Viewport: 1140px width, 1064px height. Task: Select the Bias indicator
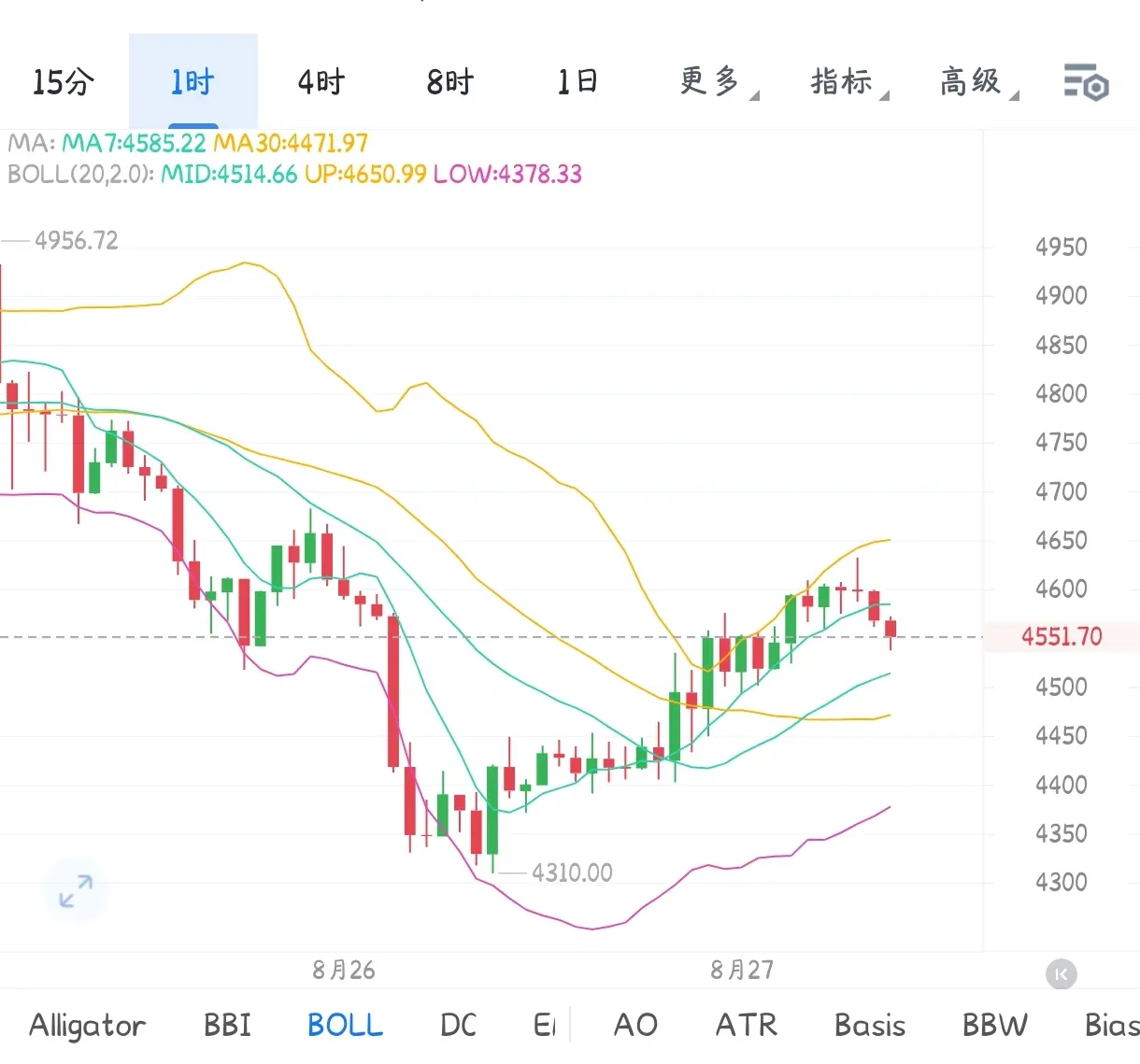[1111, 1025]
